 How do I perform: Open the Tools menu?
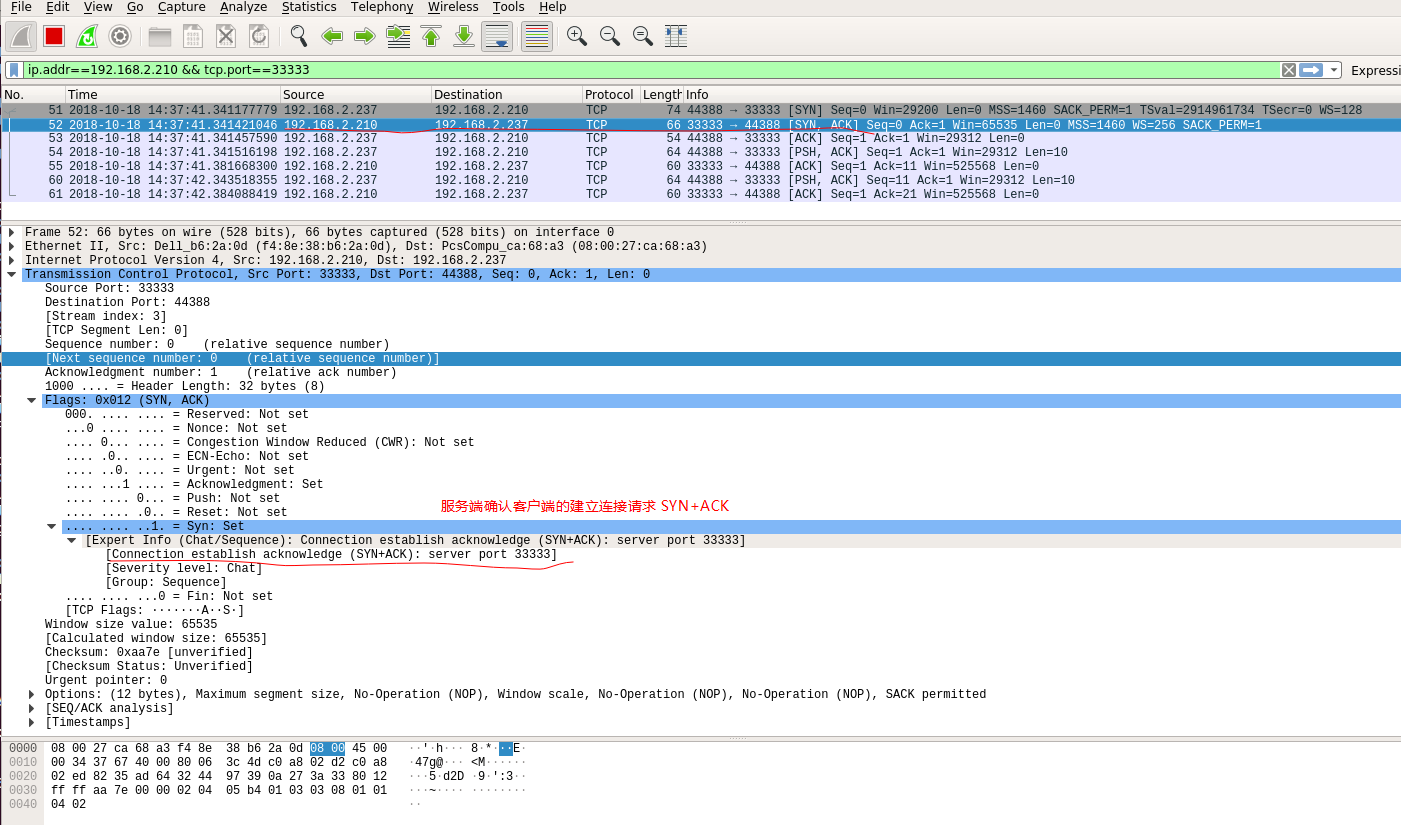(x=508, y=7)
